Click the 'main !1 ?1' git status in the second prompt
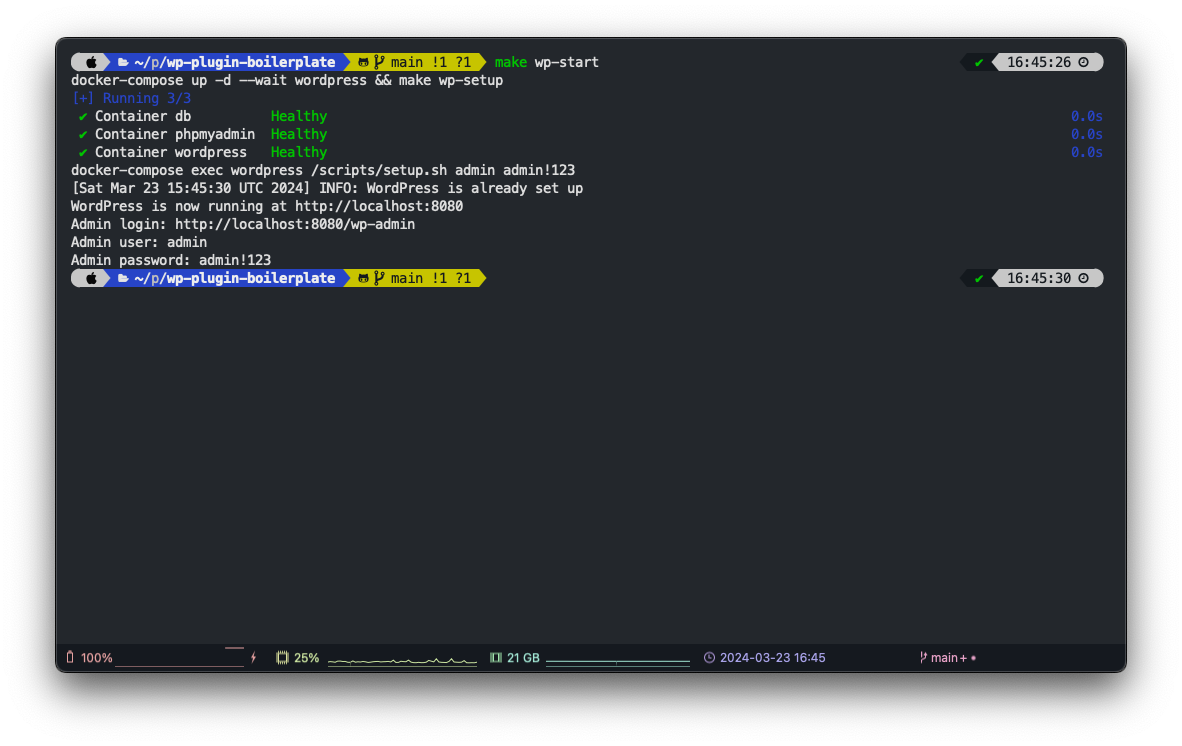This screenshot has height=746, width=1182. (x=430, y=279)
